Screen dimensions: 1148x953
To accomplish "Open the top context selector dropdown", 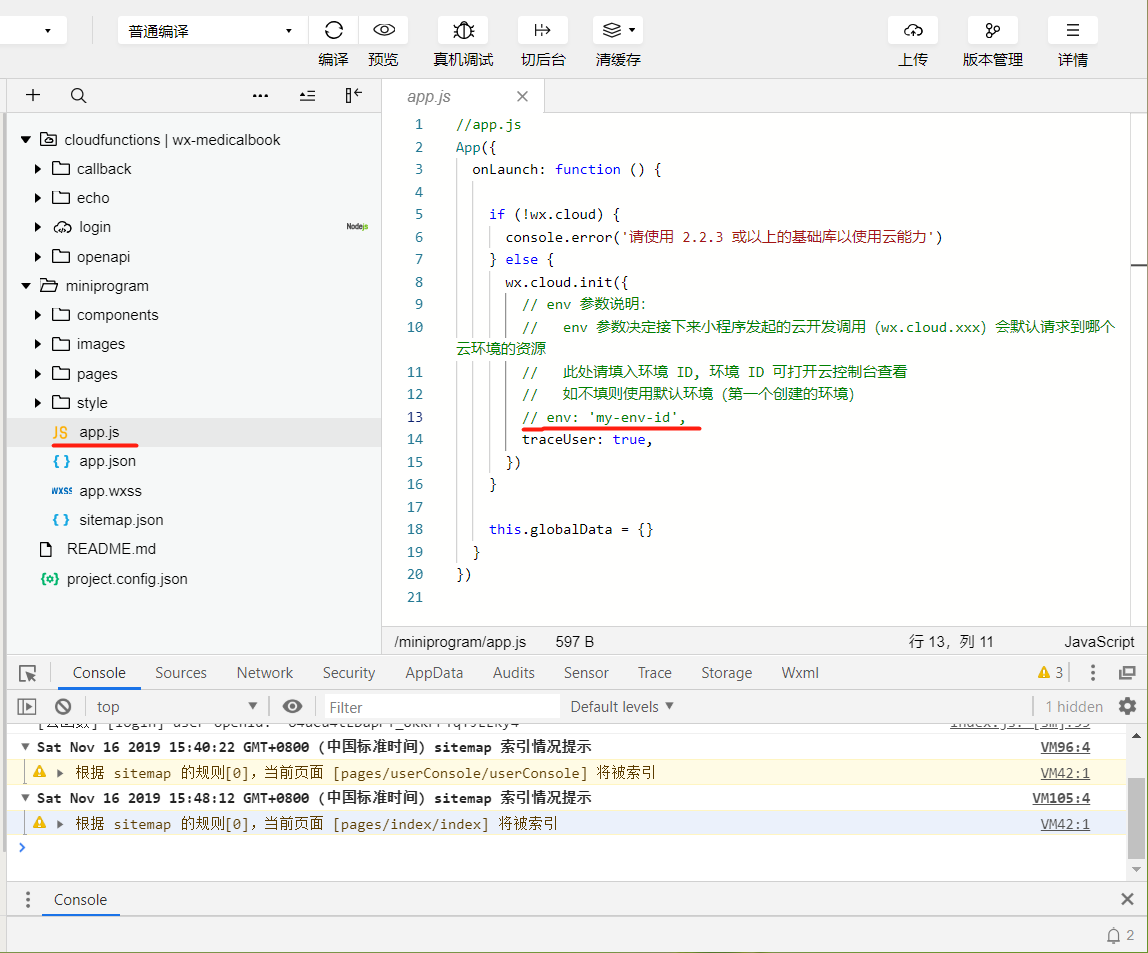I will tap(176, 706).
